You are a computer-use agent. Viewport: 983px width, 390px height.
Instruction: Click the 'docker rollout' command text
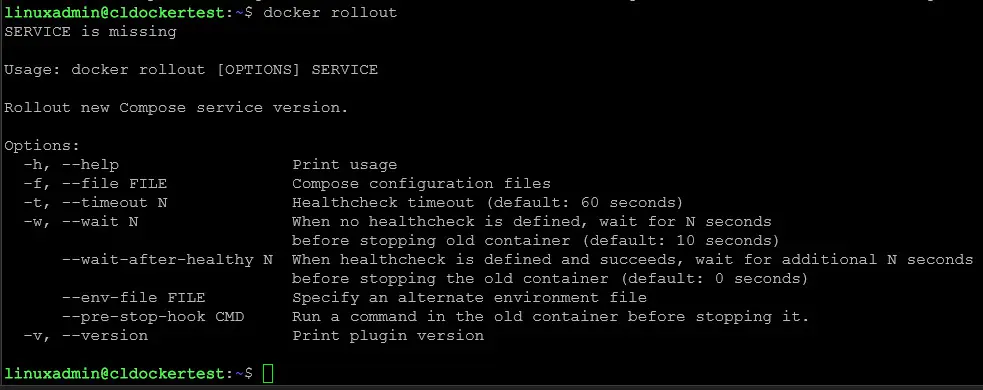pos(330,13)
